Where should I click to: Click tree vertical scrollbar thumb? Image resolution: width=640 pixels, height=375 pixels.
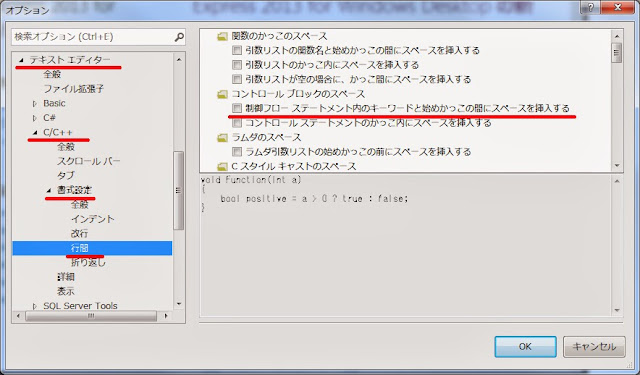click(x=179, y=191)
